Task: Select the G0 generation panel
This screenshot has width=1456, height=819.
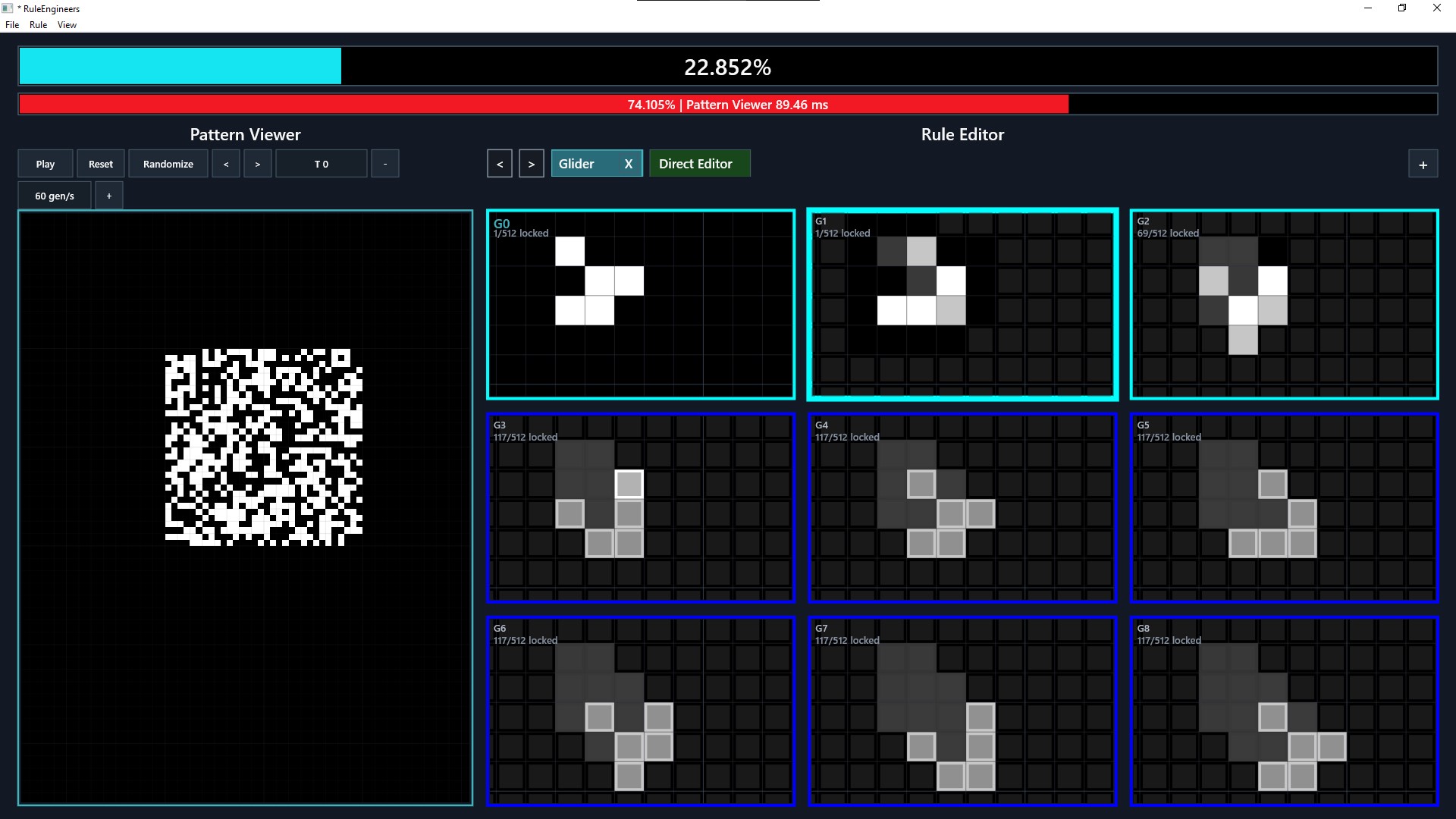Action: [x=641, y=304]
